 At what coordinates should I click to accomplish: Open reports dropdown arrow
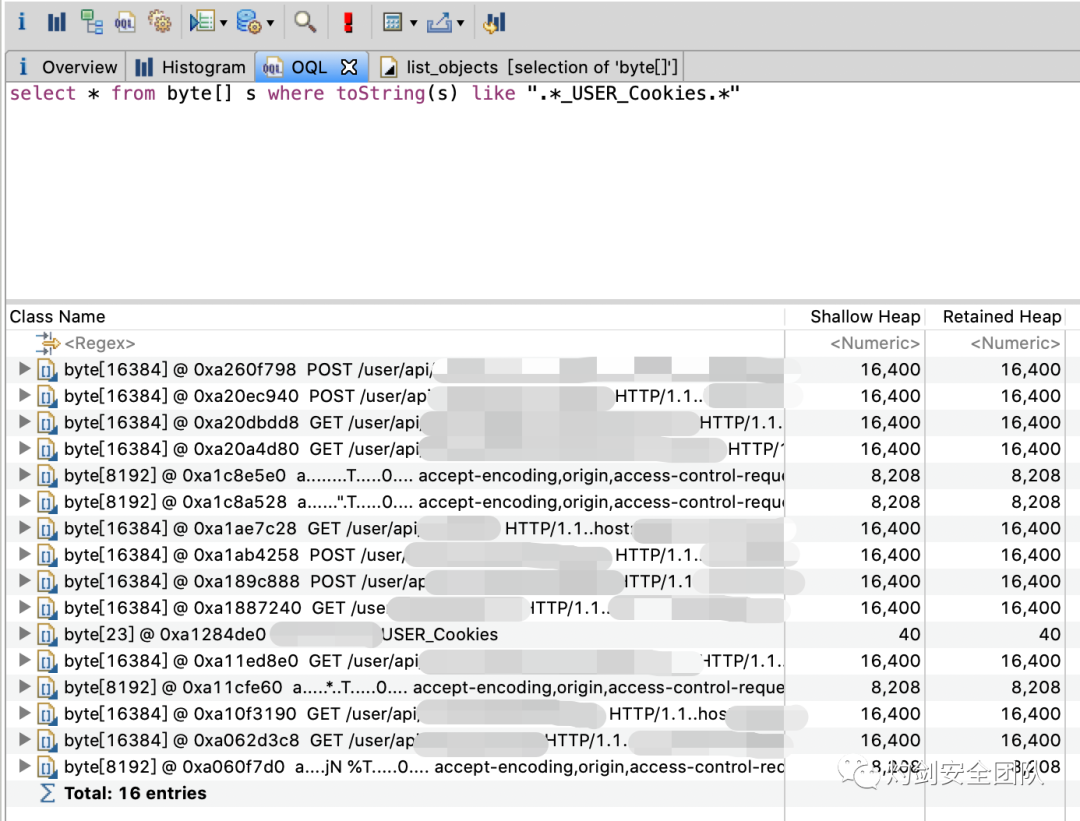(x=223, y=23)
